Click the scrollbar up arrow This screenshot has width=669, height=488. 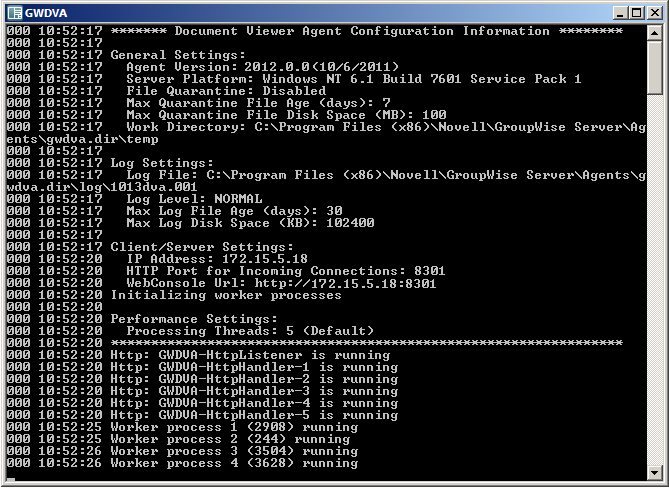(x=654, y=31)
